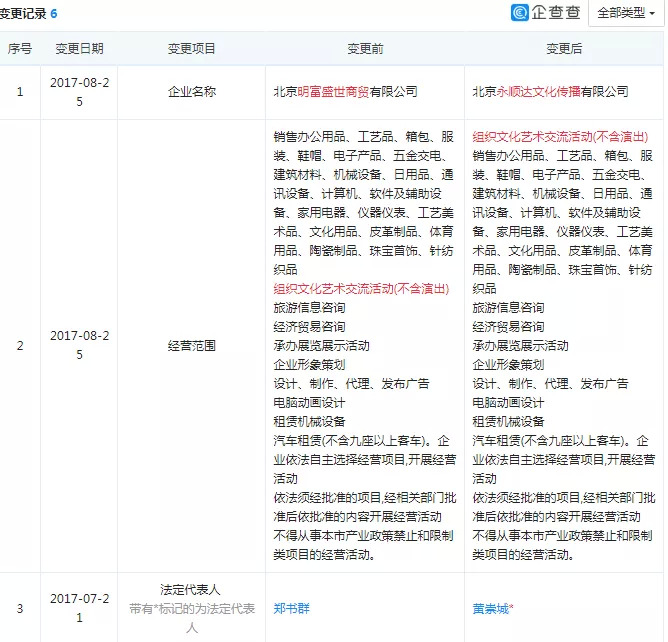Screen dimensions: 668x642
Task: Open 黄崇城 legal representative link
Action: [x=493, y=607]
